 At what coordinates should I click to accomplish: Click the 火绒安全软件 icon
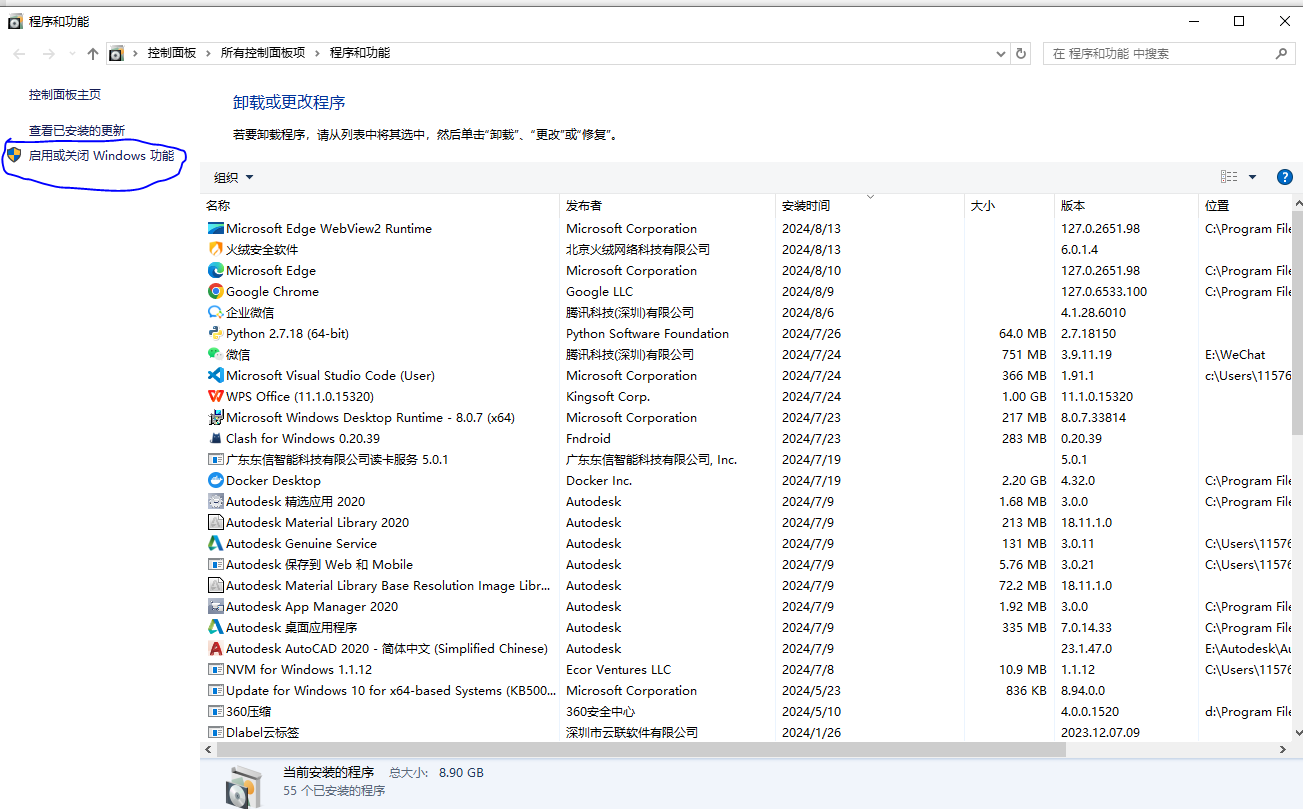click(x=216, y=249)
